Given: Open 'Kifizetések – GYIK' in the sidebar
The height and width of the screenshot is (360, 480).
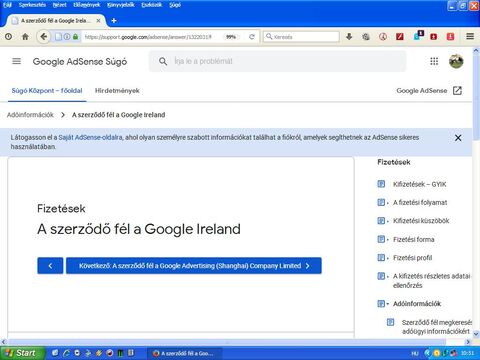Looking at the screenshot, I should [x=419, y=184].
